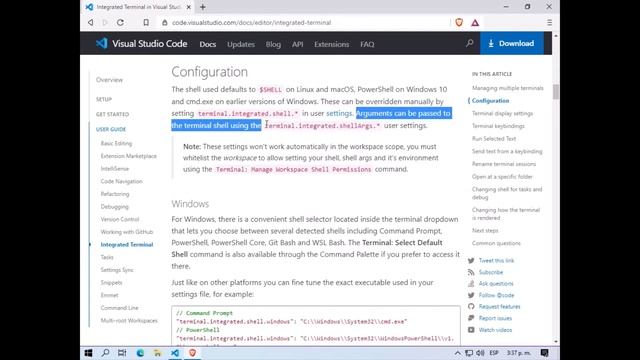
Task: Open Debugging in sidebar
Action: pos(115,207)
